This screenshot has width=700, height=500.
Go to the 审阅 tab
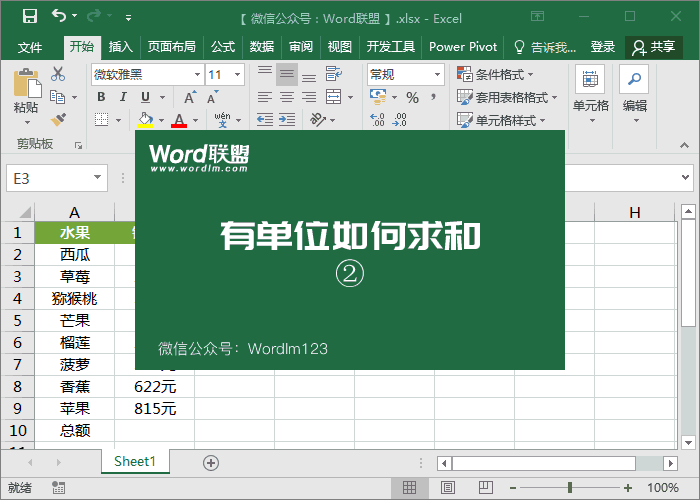click(x=301, y=47)
